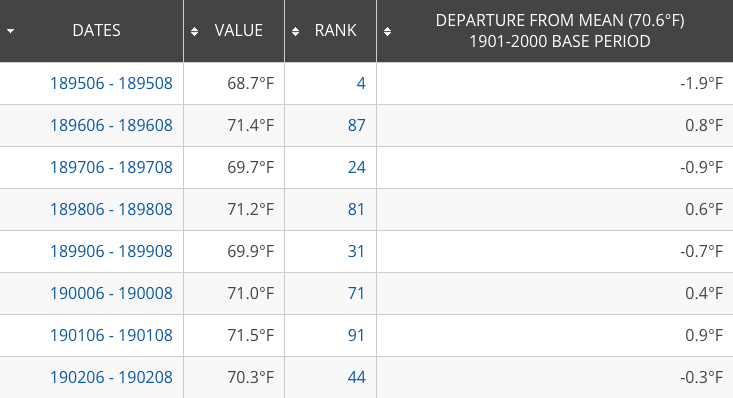Sort table by the DATES column header
This screenshot has width=733, height=398.
click(96, 30)
